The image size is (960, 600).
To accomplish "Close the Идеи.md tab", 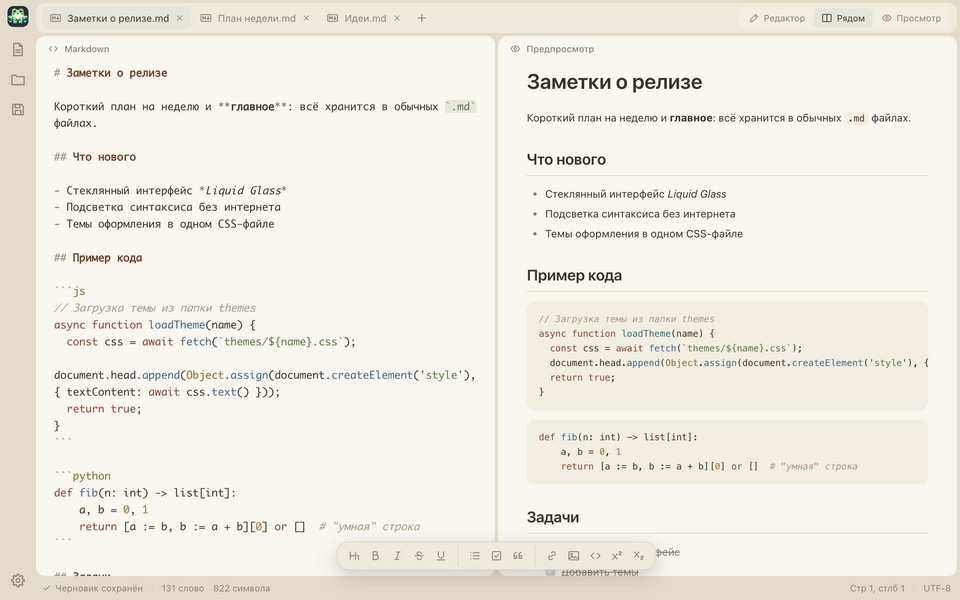I will click(x=397, y=18).
